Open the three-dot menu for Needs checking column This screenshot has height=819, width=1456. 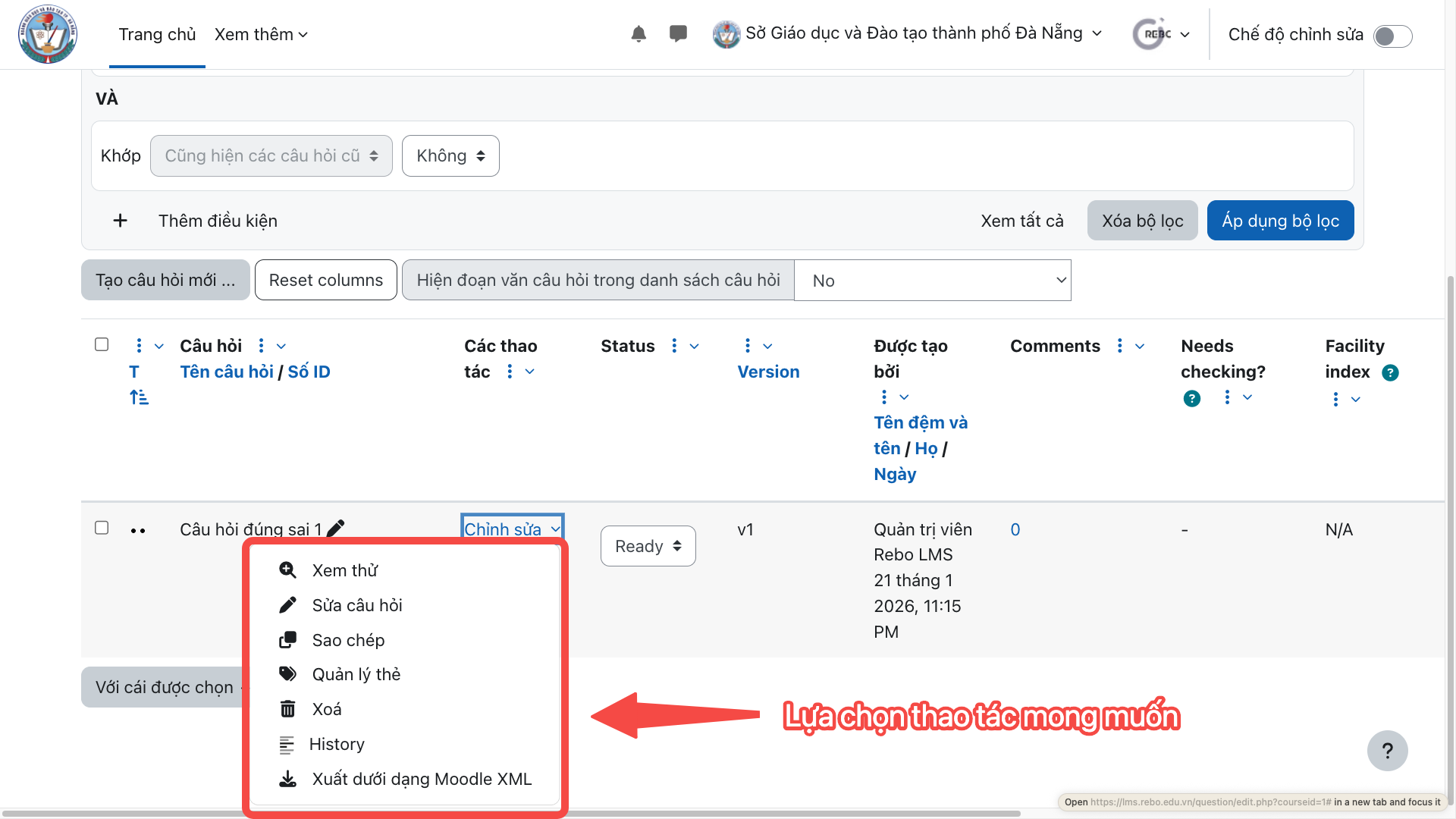[x=1228, y=397]
